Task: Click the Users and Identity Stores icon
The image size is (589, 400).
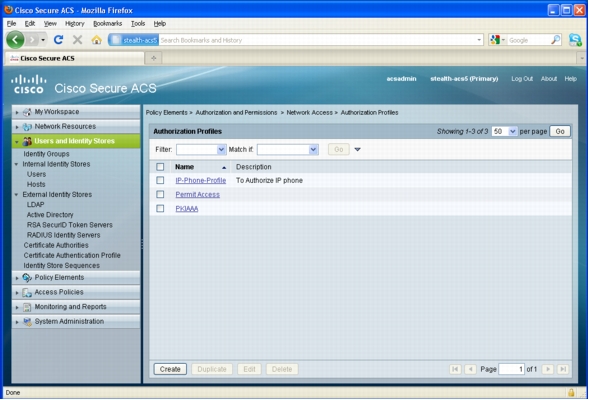Action: [x=27, y=141]
